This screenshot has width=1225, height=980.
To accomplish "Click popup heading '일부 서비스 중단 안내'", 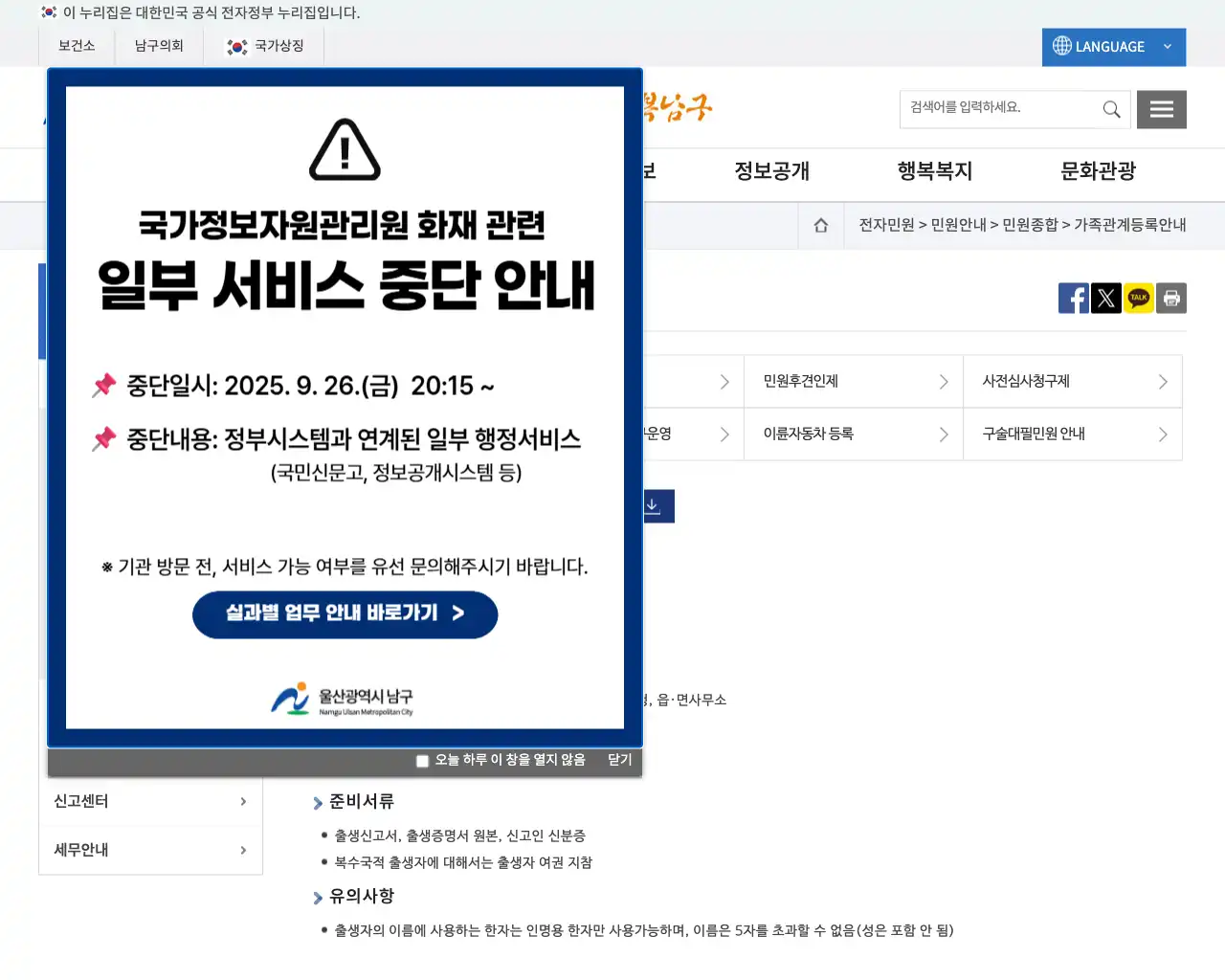I will [x=346, y=285].
